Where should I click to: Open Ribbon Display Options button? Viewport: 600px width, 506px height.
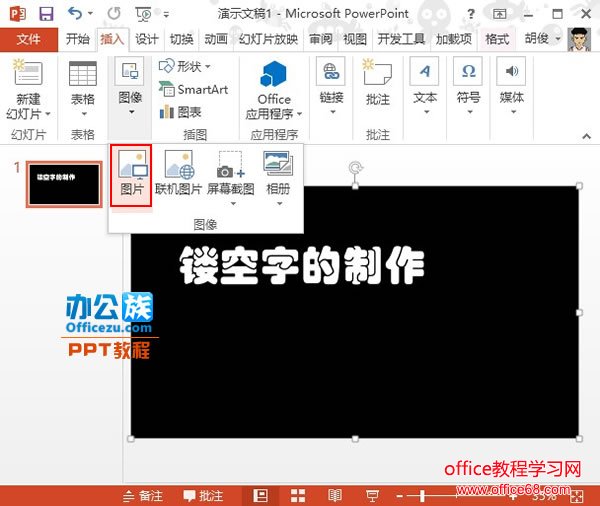point(499,14)
